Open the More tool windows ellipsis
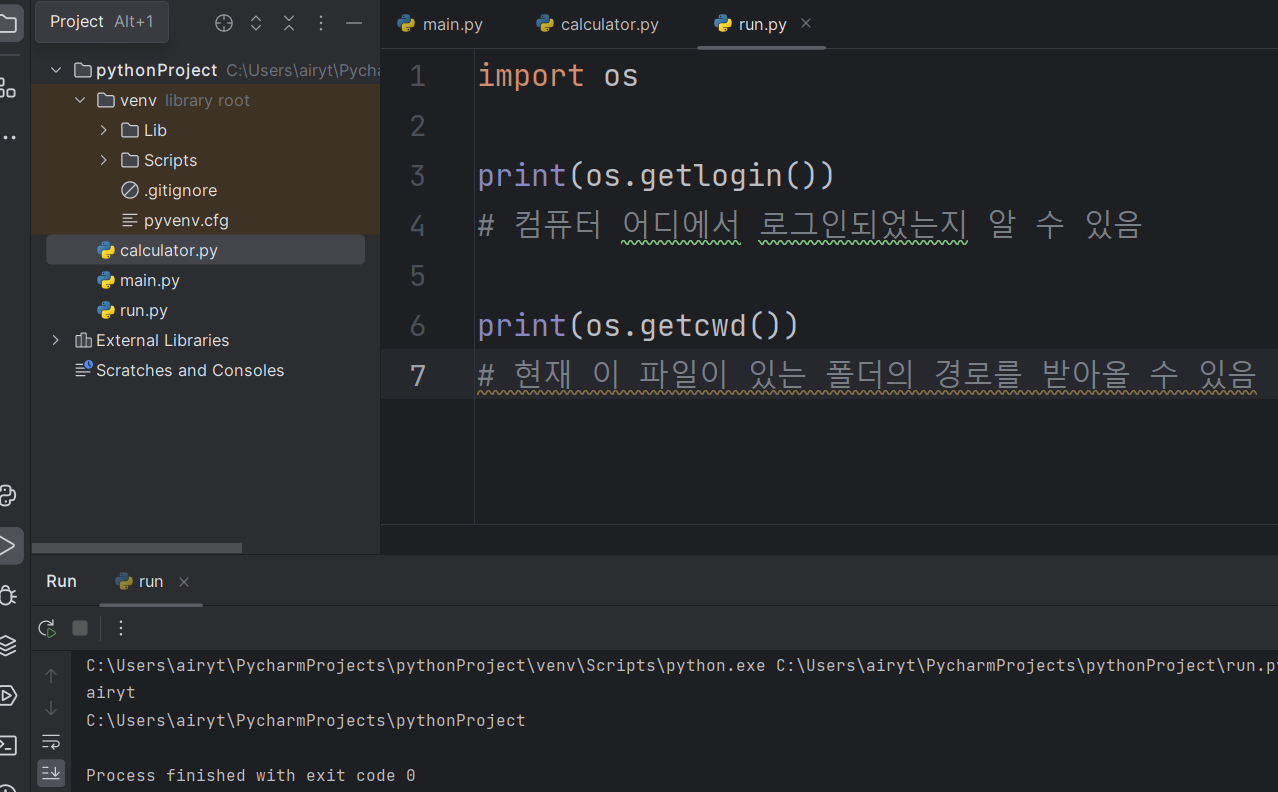 7,136
